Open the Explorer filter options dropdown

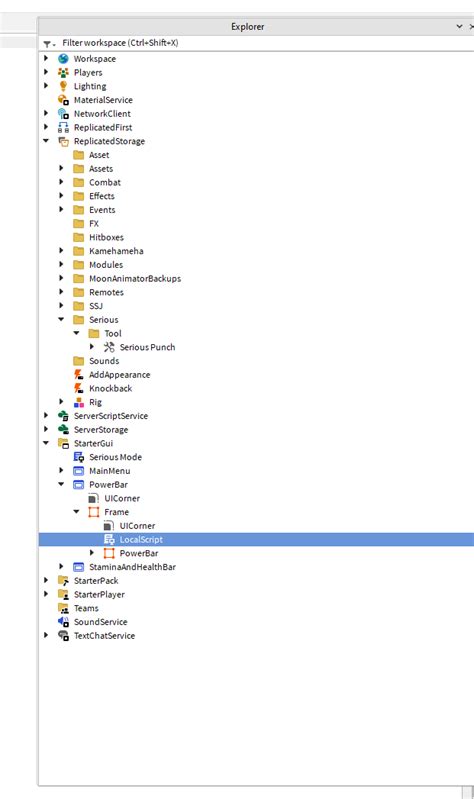coord(49,44)
